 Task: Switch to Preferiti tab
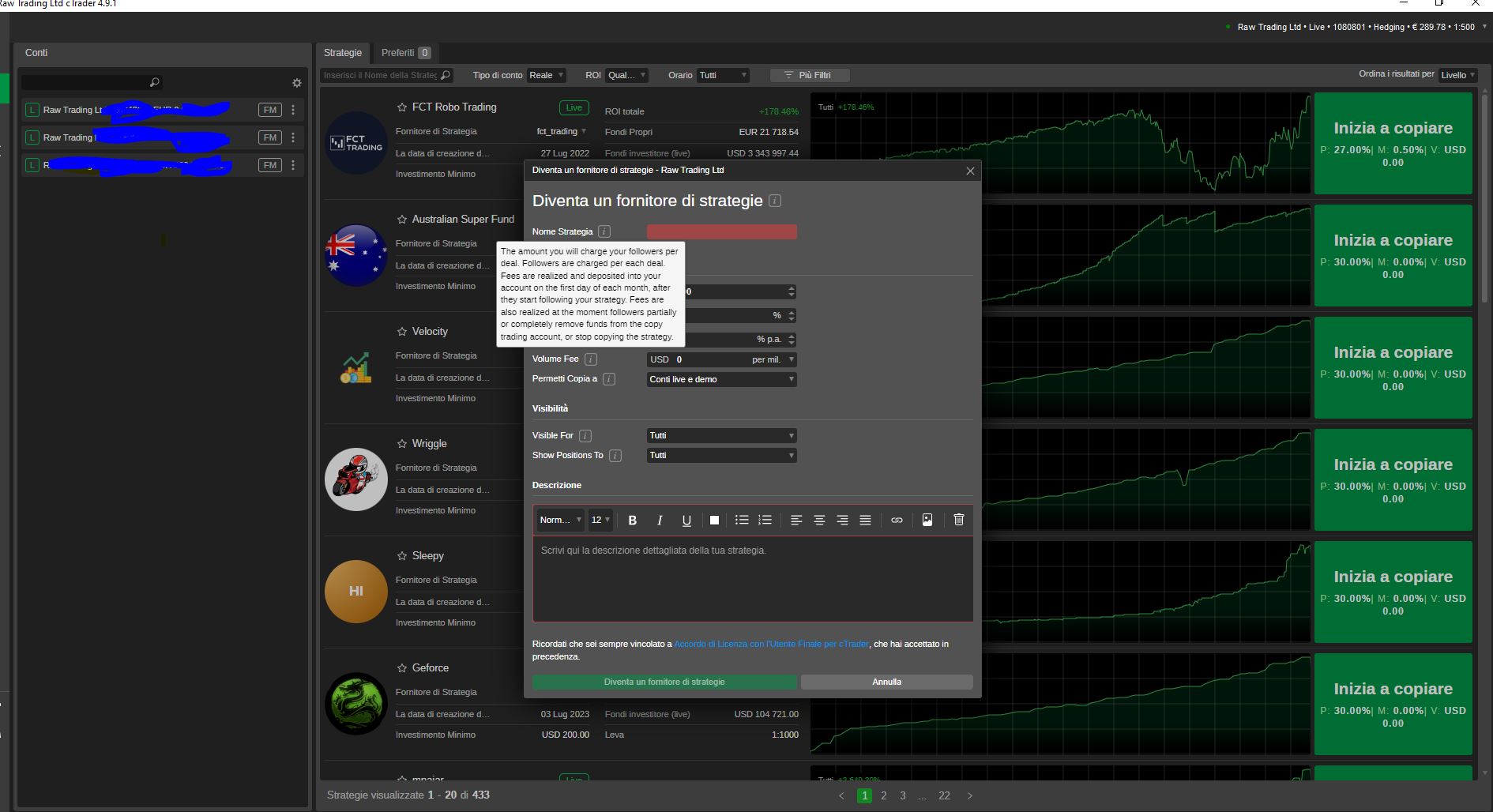[405, 53]
